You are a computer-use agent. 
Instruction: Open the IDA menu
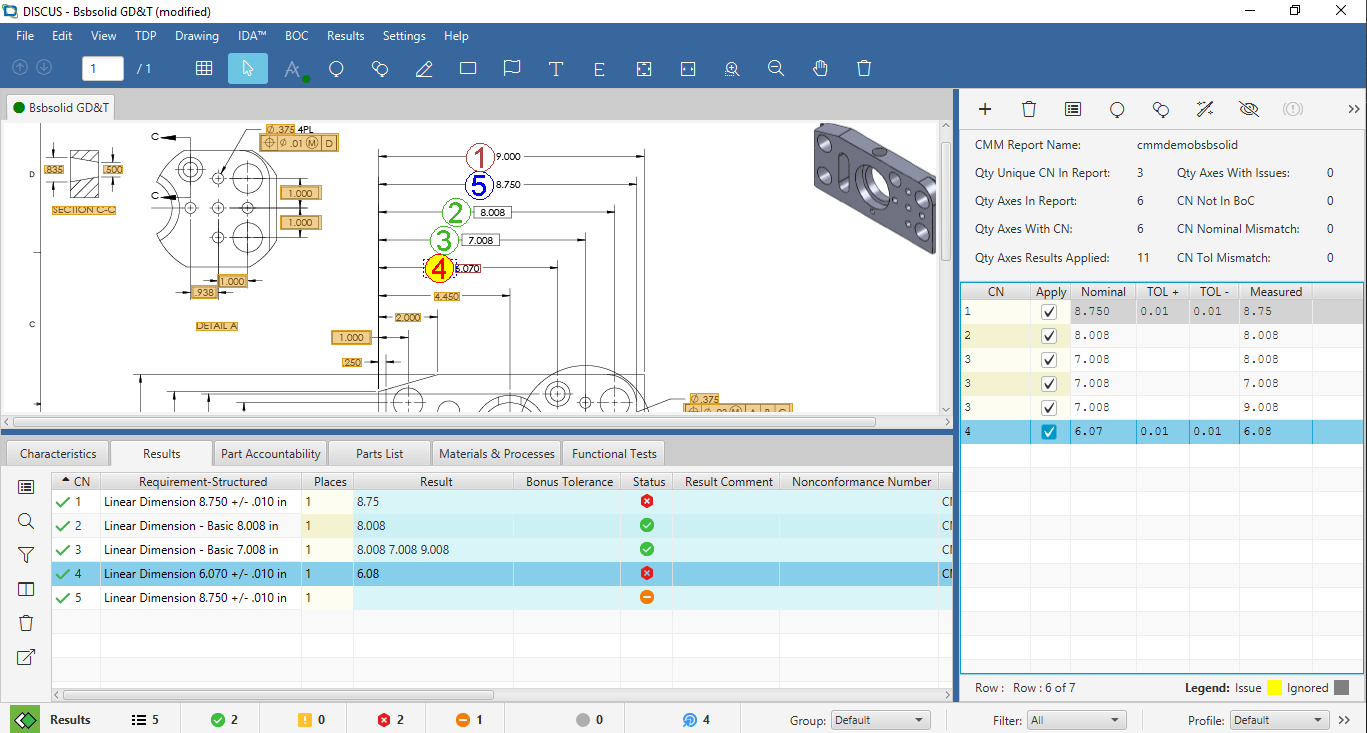click(x=252, y=36)
